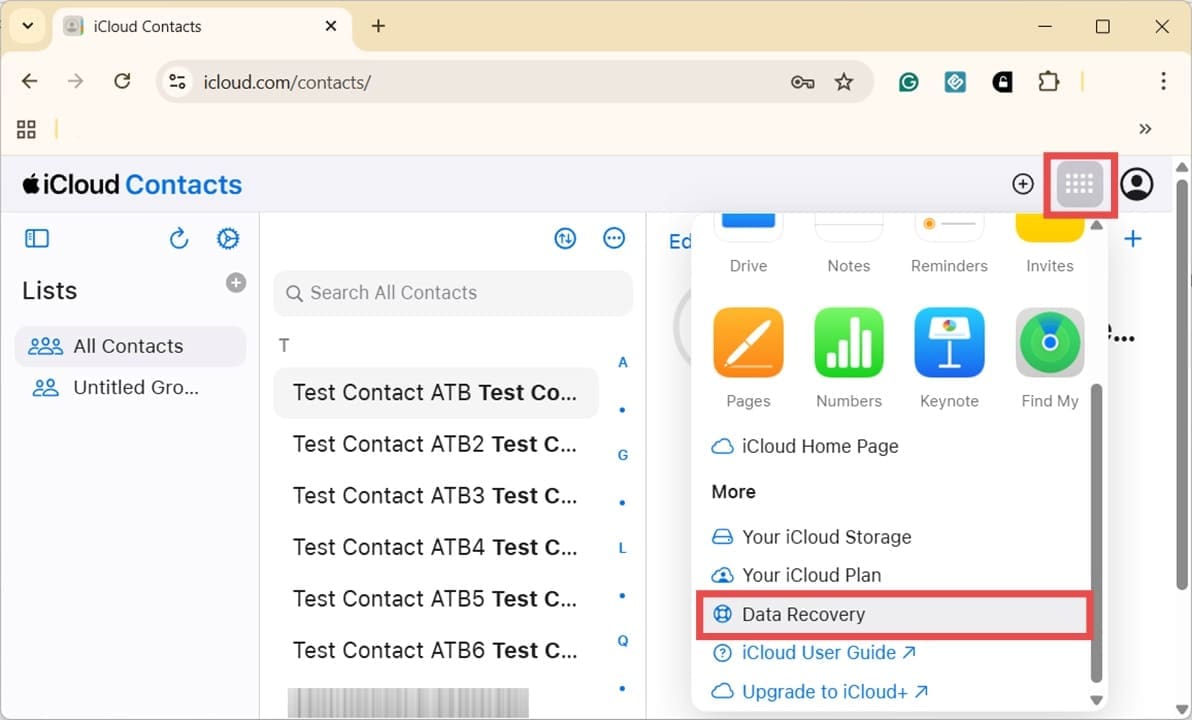The image size is (1192, 720).
Task: Click the Upgrade to iCloud+ link
Action: (820, 692)
